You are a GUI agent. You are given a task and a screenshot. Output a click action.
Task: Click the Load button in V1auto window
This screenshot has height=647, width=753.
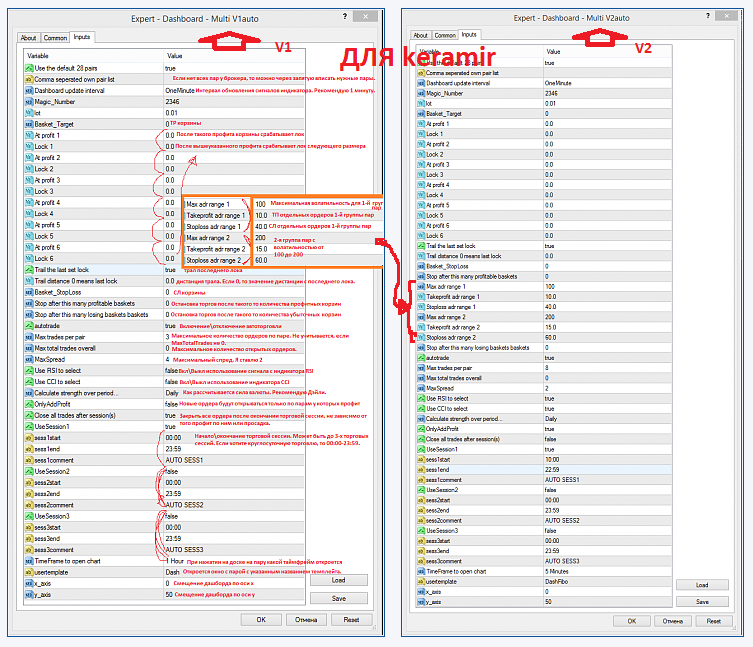point(339,580)
